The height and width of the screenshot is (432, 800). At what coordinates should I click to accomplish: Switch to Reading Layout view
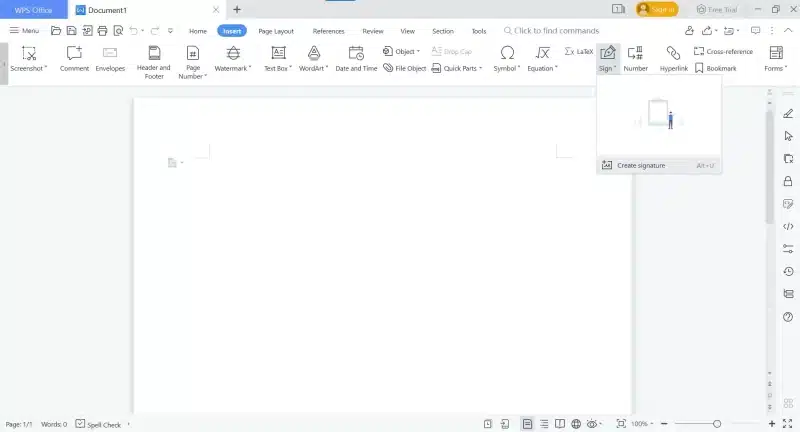(x=560, y=424)
